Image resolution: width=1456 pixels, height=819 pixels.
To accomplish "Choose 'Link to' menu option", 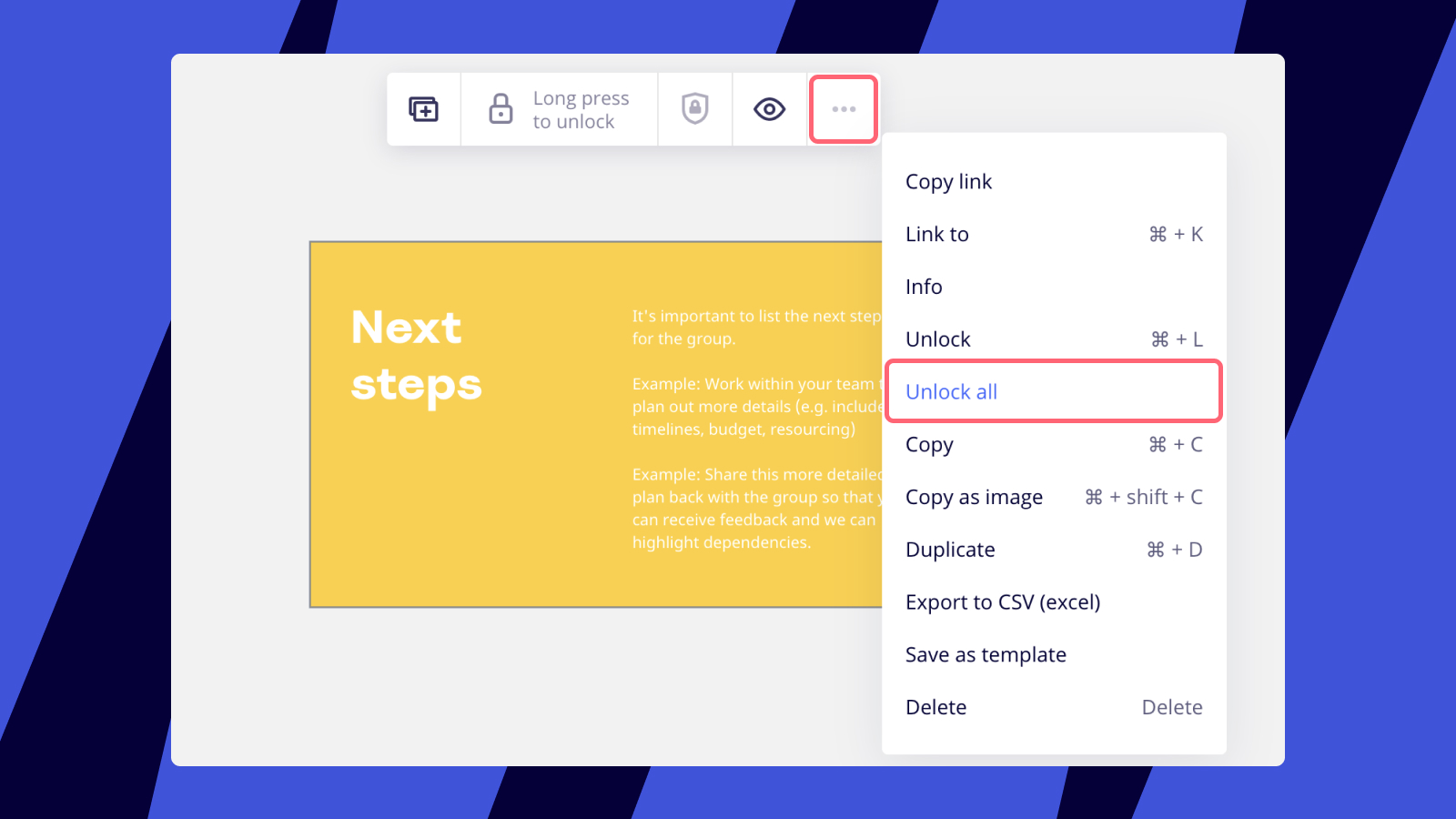I will pyautogui.click(x=937, y=235).
